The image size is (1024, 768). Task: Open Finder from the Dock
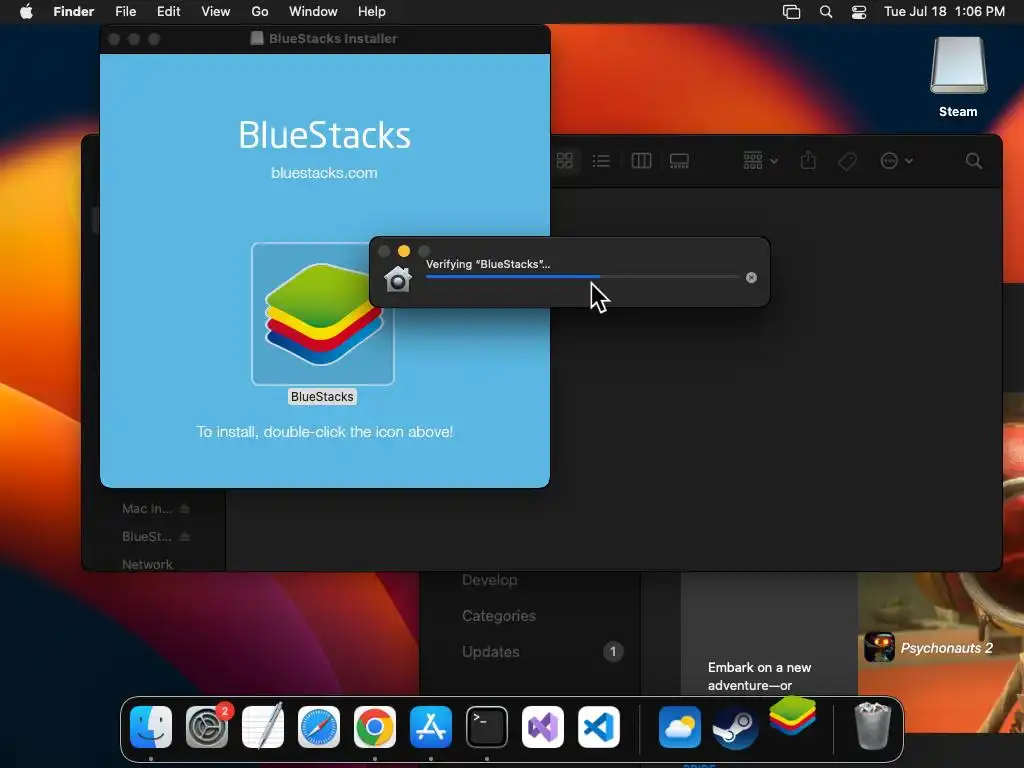point(151,727)
